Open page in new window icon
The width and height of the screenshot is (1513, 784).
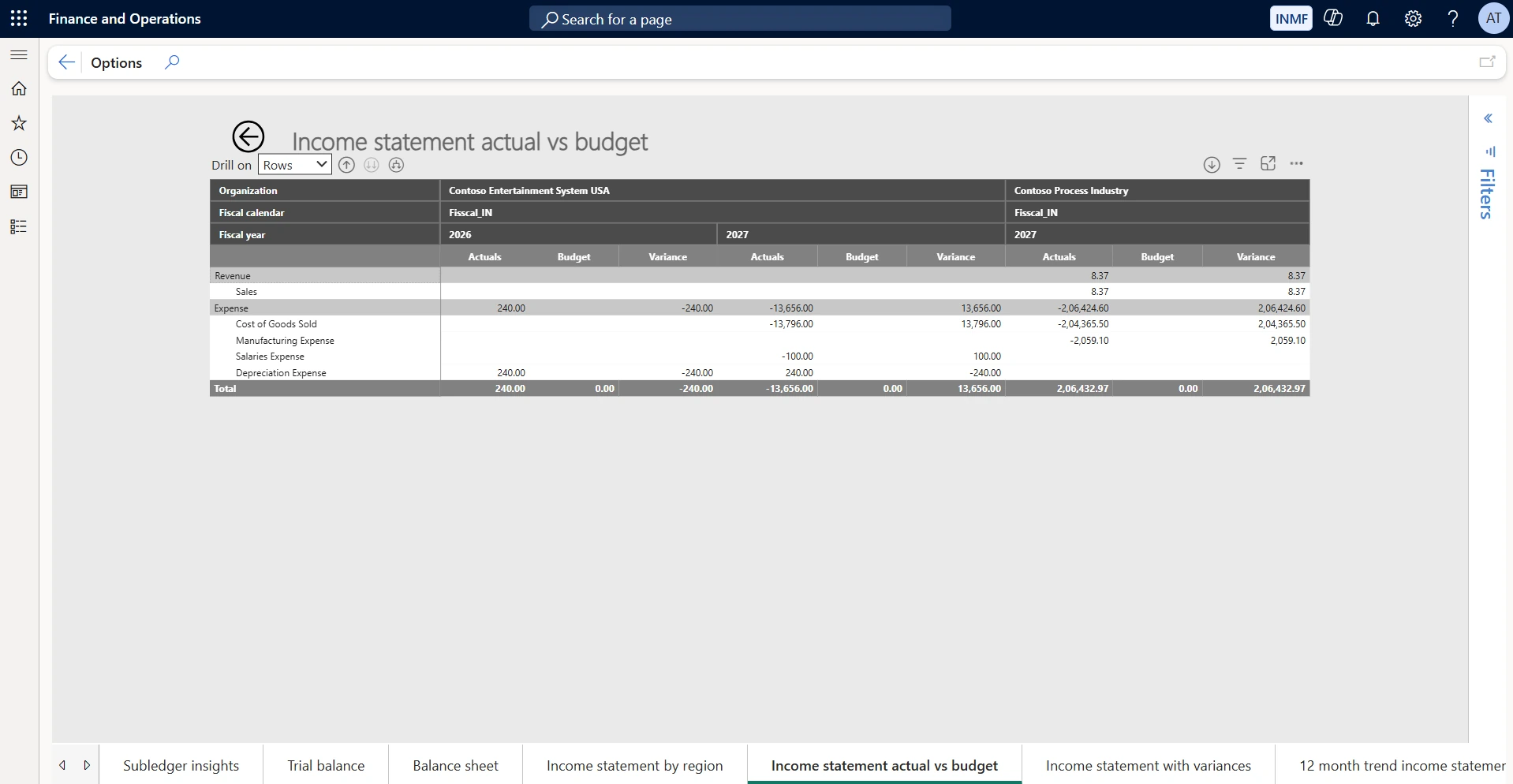click(x=1487, y=62)
